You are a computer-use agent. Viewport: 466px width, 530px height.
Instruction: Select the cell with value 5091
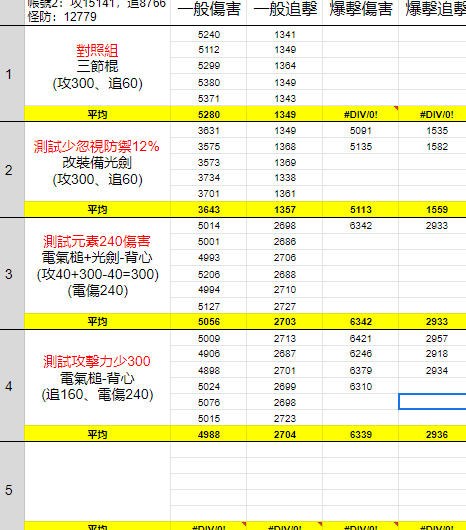coord(361,130)
